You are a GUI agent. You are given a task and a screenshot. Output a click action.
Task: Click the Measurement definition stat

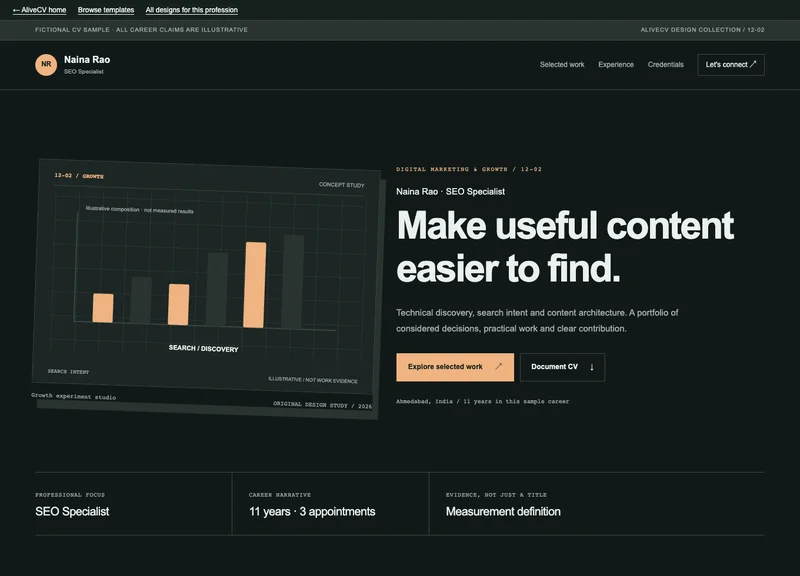[503, 511]
